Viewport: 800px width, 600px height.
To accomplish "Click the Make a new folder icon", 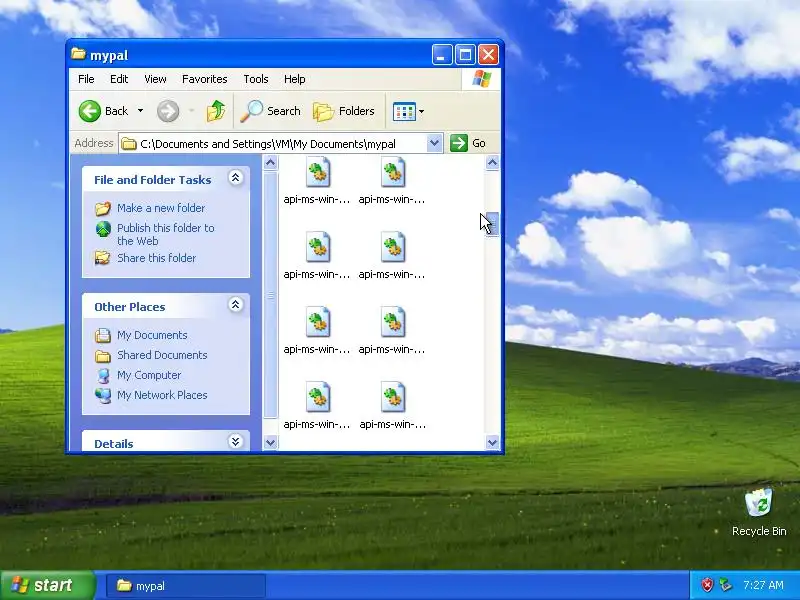I will pos(103,208).
